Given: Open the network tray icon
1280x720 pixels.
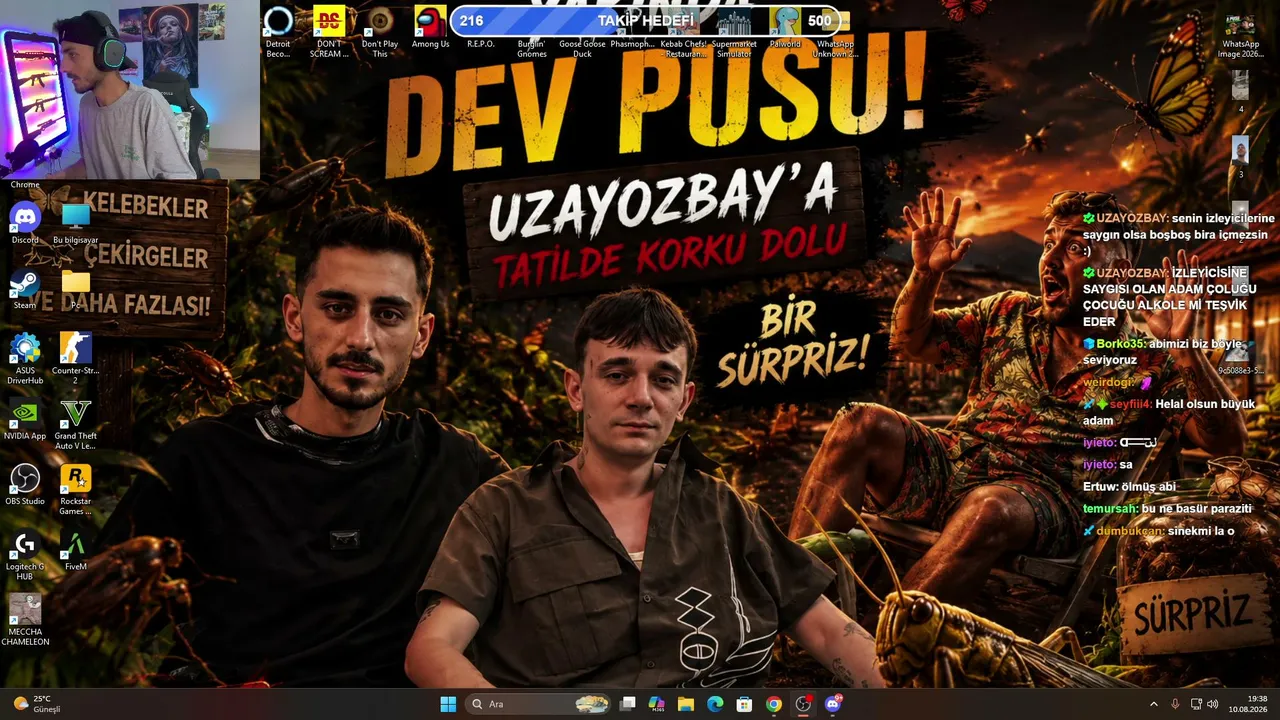Looking at the screenshot, I should pyautogui.click(x=1196, y=704).
